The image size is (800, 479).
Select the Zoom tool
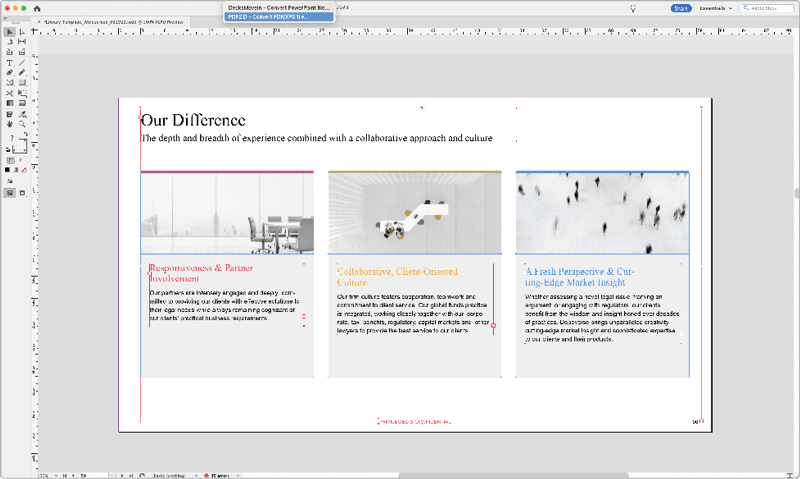(22, 124)
